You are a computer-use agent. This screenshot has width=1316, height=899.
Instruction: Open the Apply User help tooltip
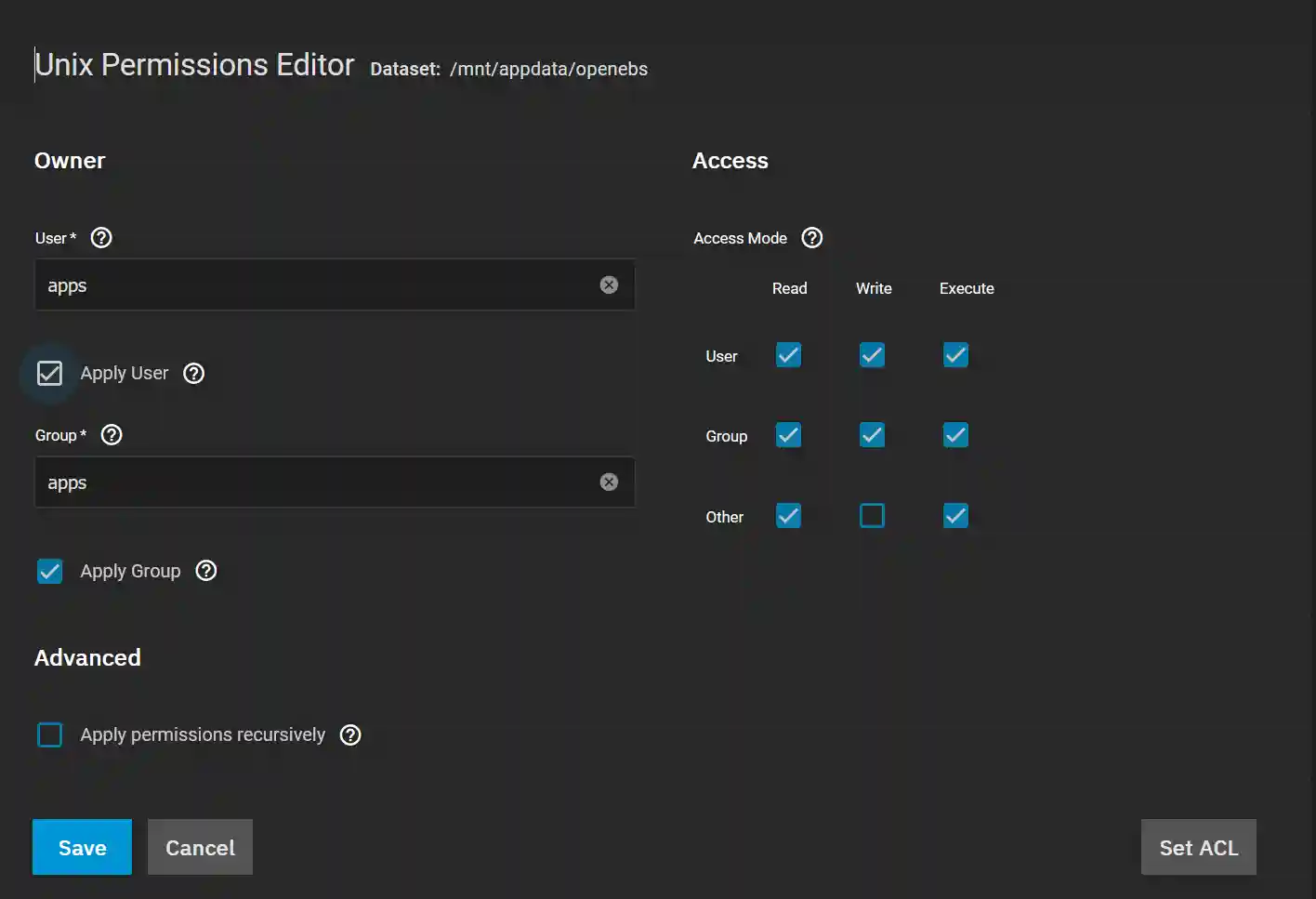(x=193, y=373)
